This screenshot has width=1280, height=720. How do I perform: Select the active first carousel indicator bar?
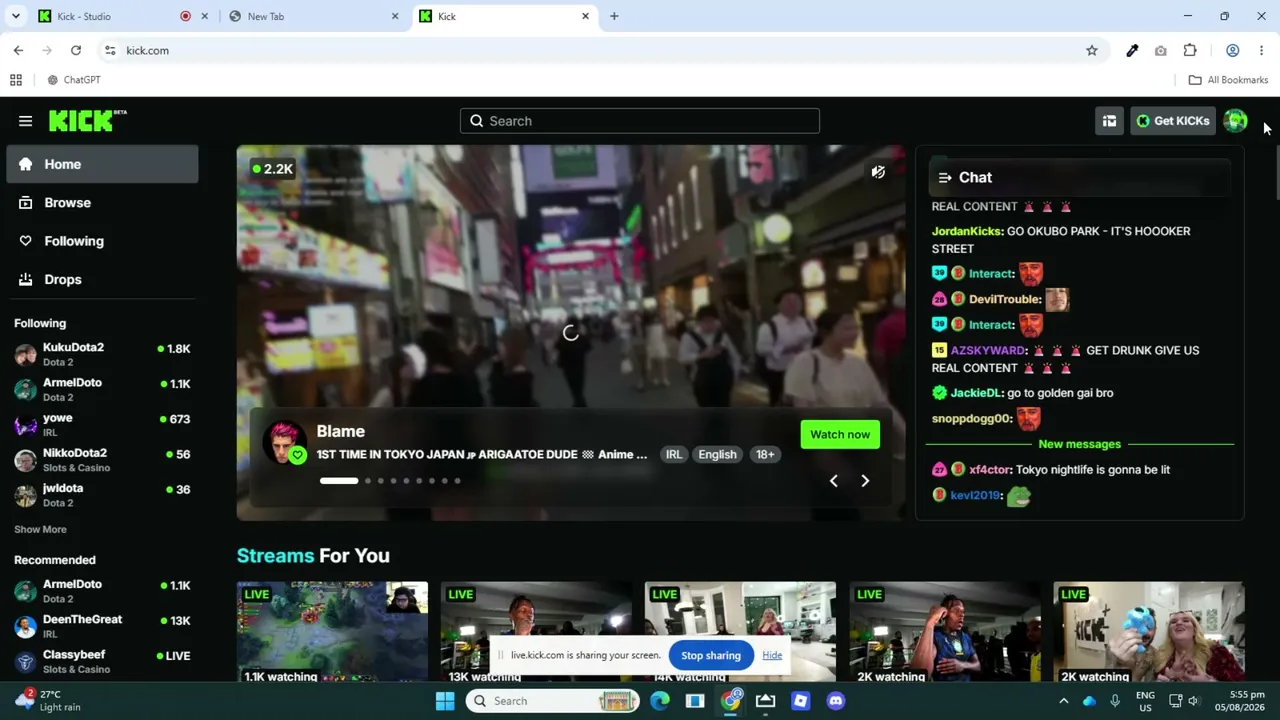[339, 481]
